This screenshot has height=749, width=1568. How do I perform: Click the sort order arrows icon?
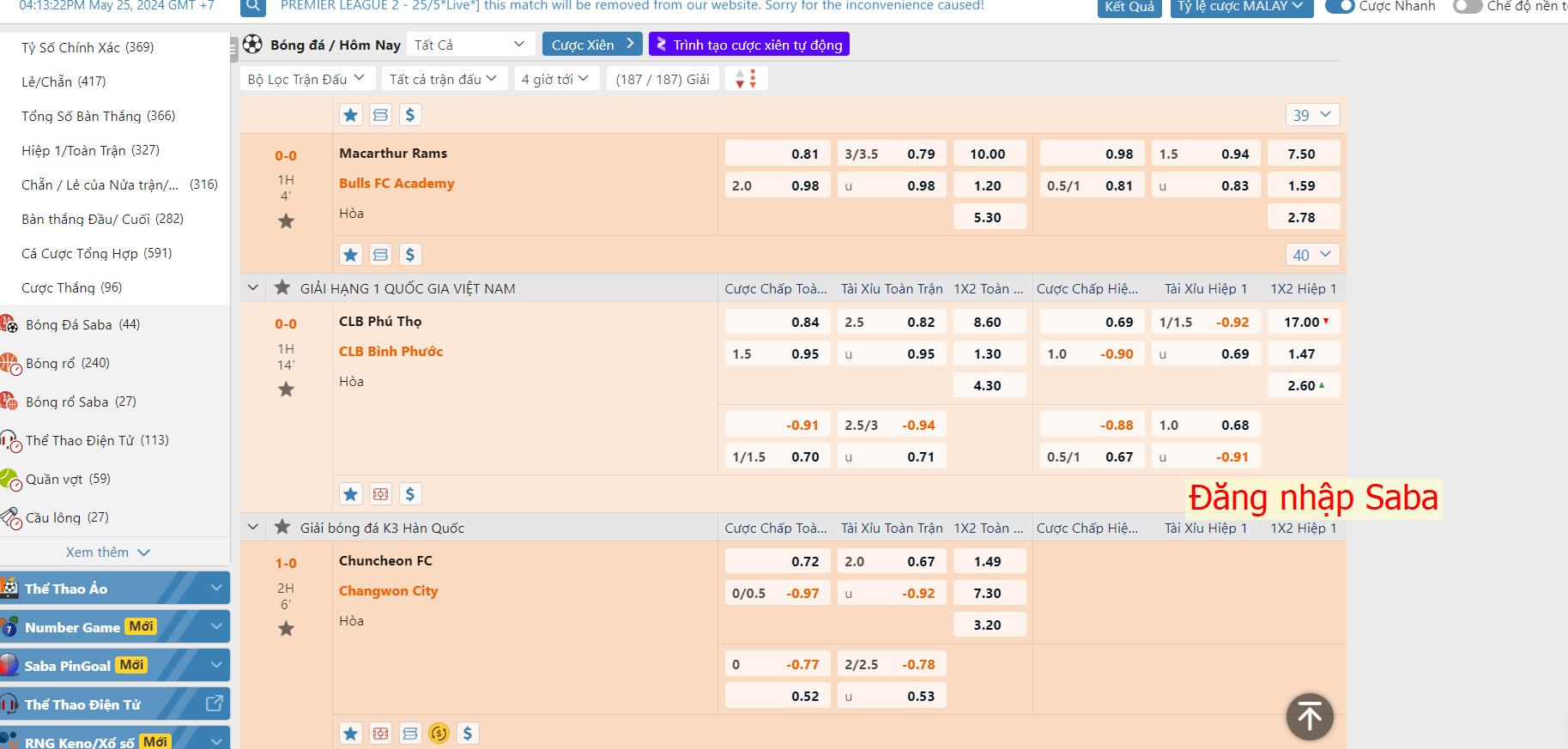(x=746, y=79)
